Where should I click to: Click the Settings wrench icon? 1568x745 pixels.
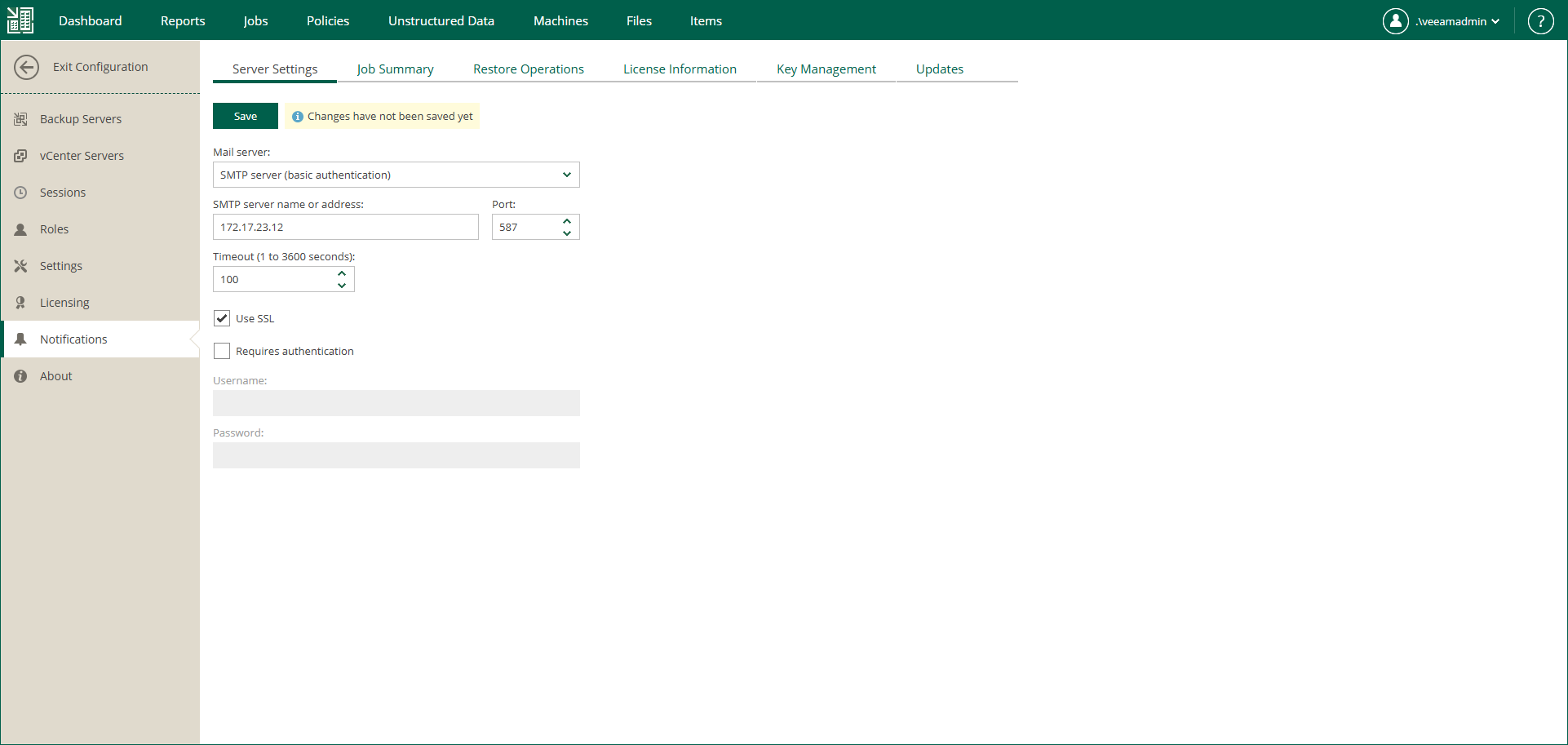(x=21, y=266)
